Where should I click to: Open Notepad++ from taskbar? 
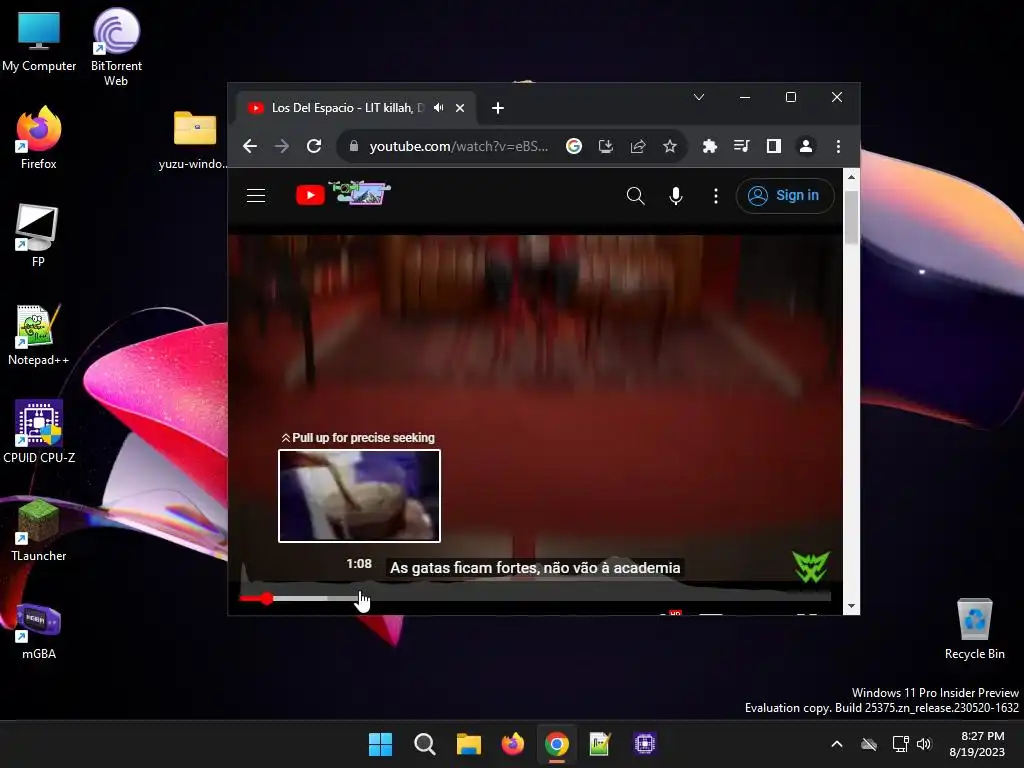600,744
